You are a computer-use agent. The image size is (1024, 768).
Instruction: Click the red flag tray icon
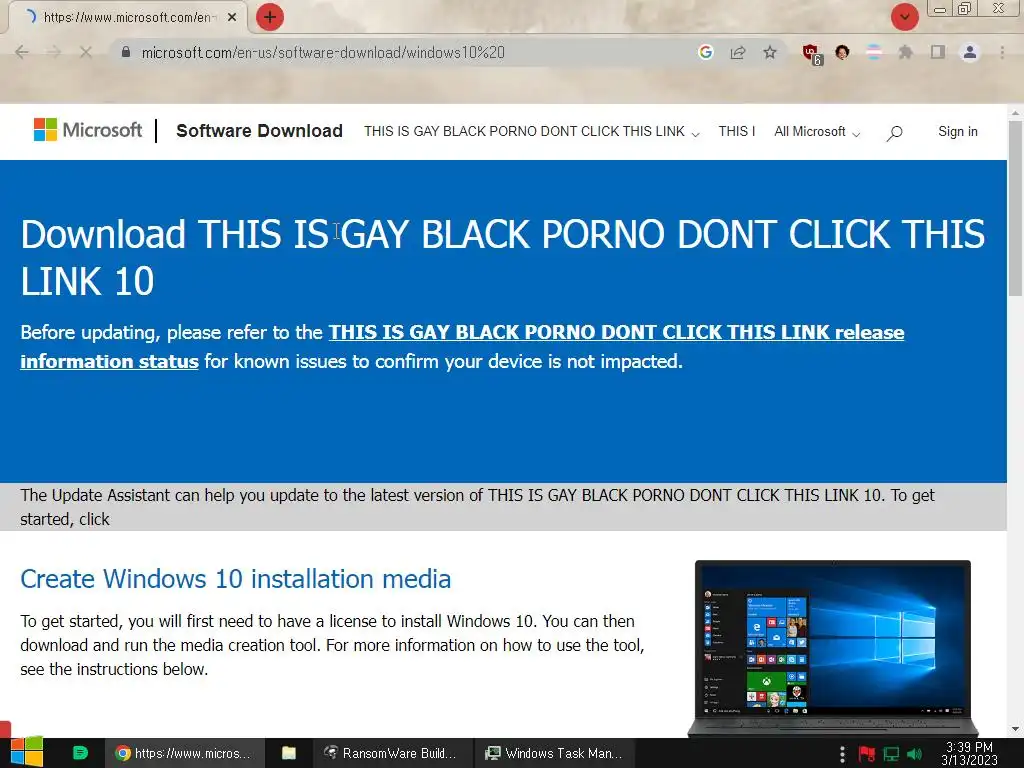tap(867, 754)
